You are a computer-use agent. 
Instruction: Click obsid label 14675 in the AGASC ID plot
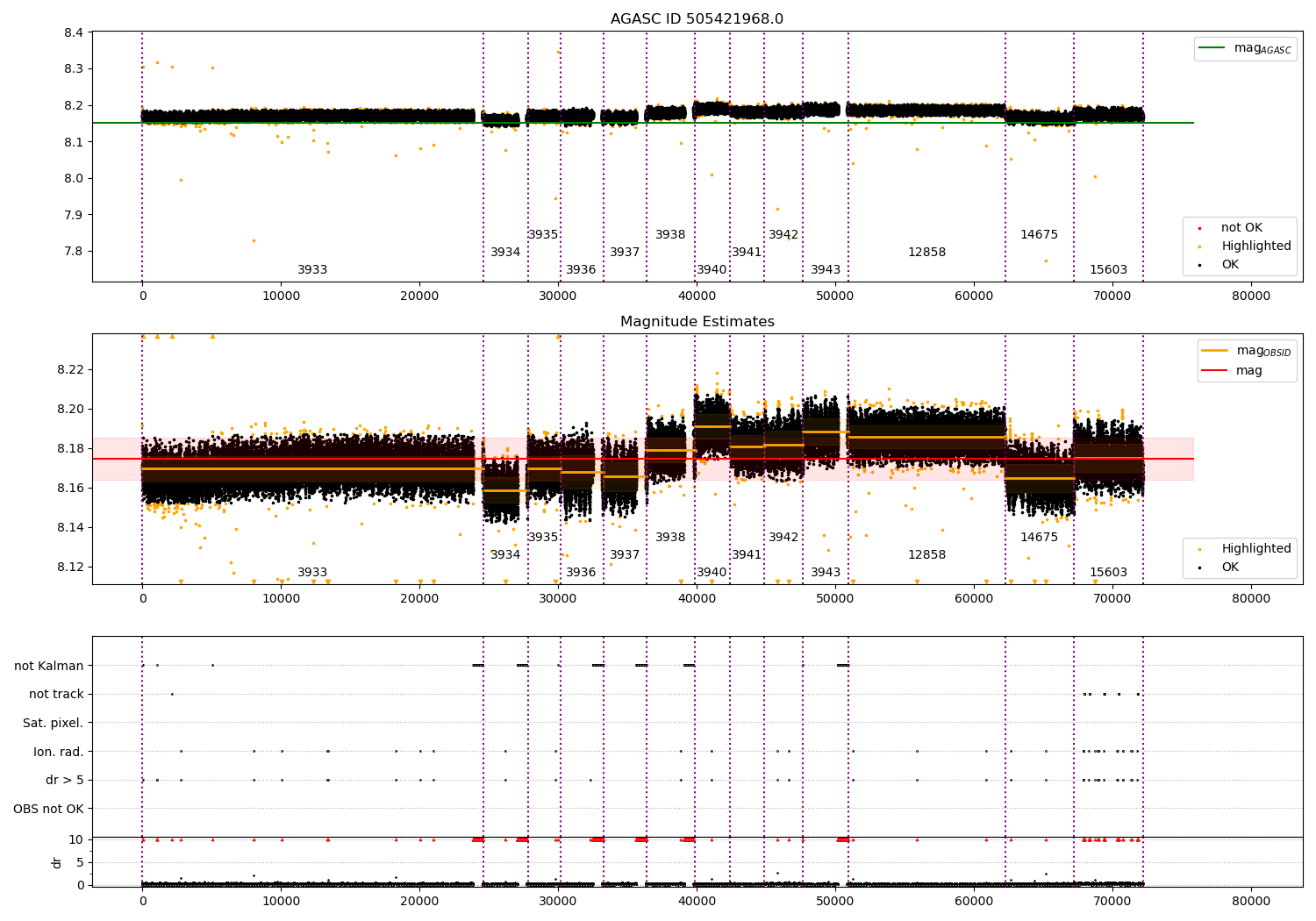tap(1039, 234)
